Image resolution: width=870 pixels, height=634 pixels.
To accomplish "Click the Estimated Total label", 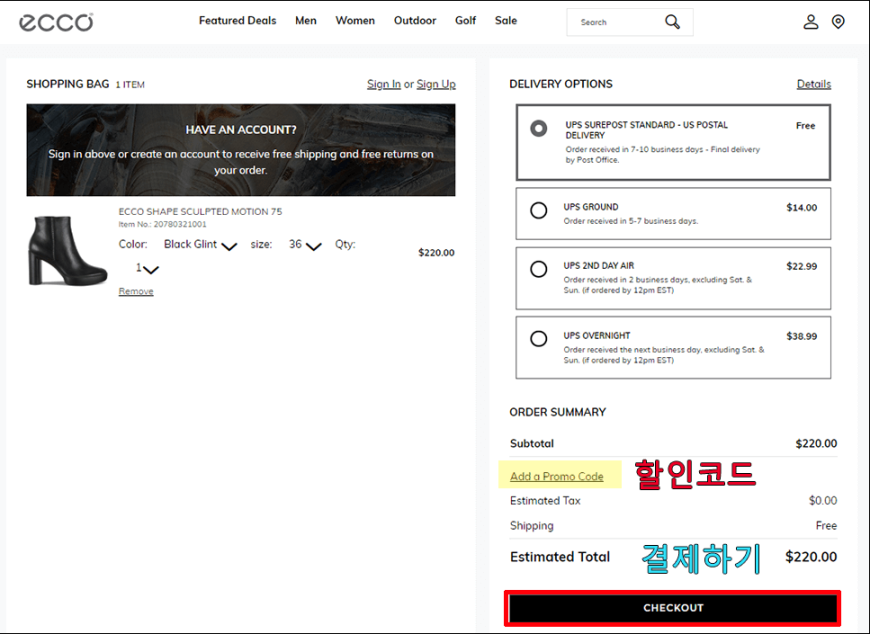I will (x=560, y=557).
